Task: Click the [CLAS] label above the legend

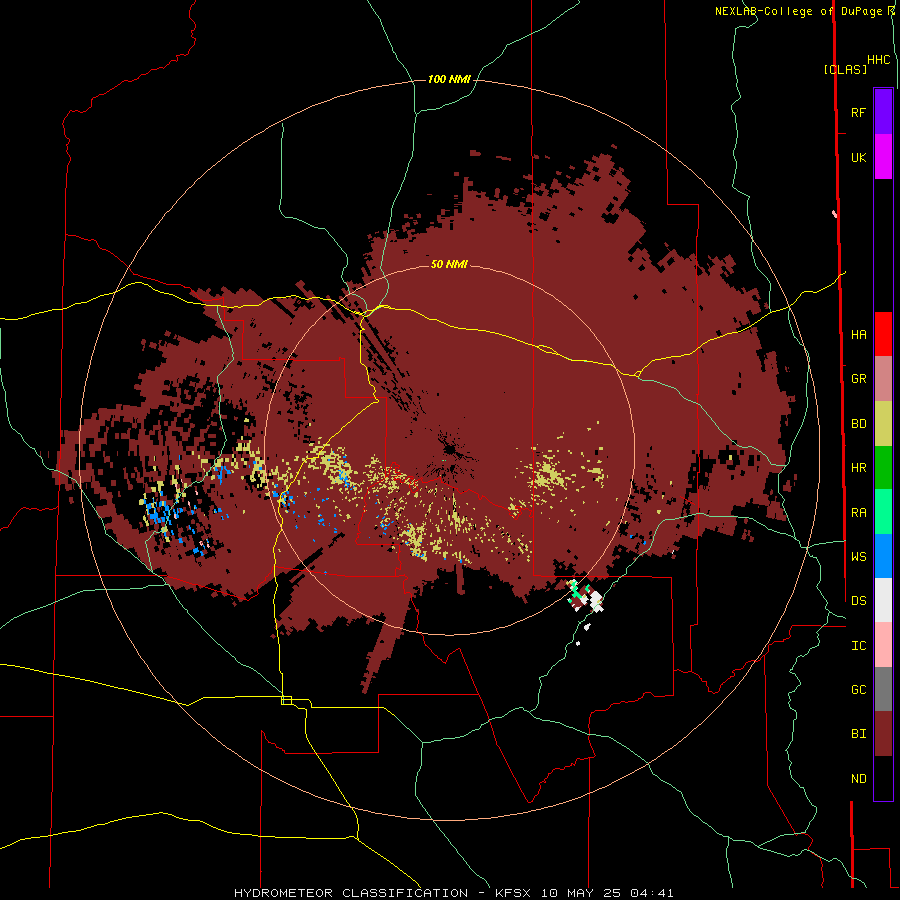Action: (845, 69)
